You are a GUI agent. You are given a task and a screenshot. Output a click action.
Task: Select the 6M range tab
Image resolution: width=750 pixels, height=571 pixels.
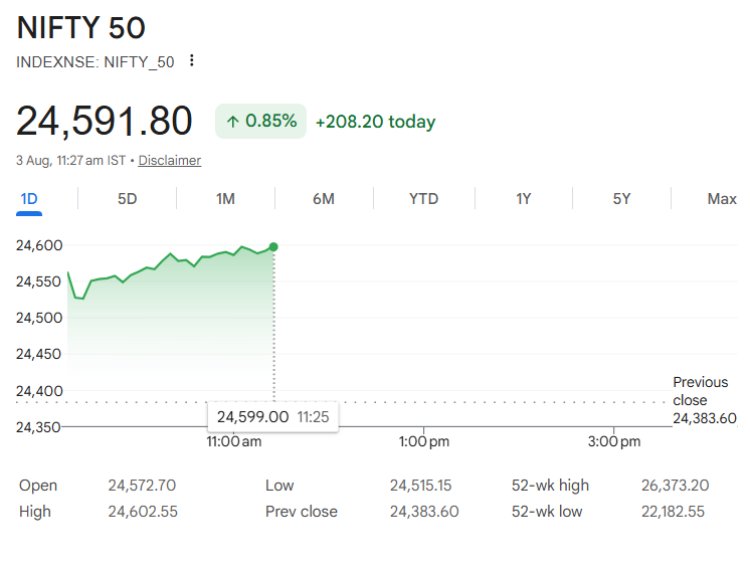click(324, 199)
